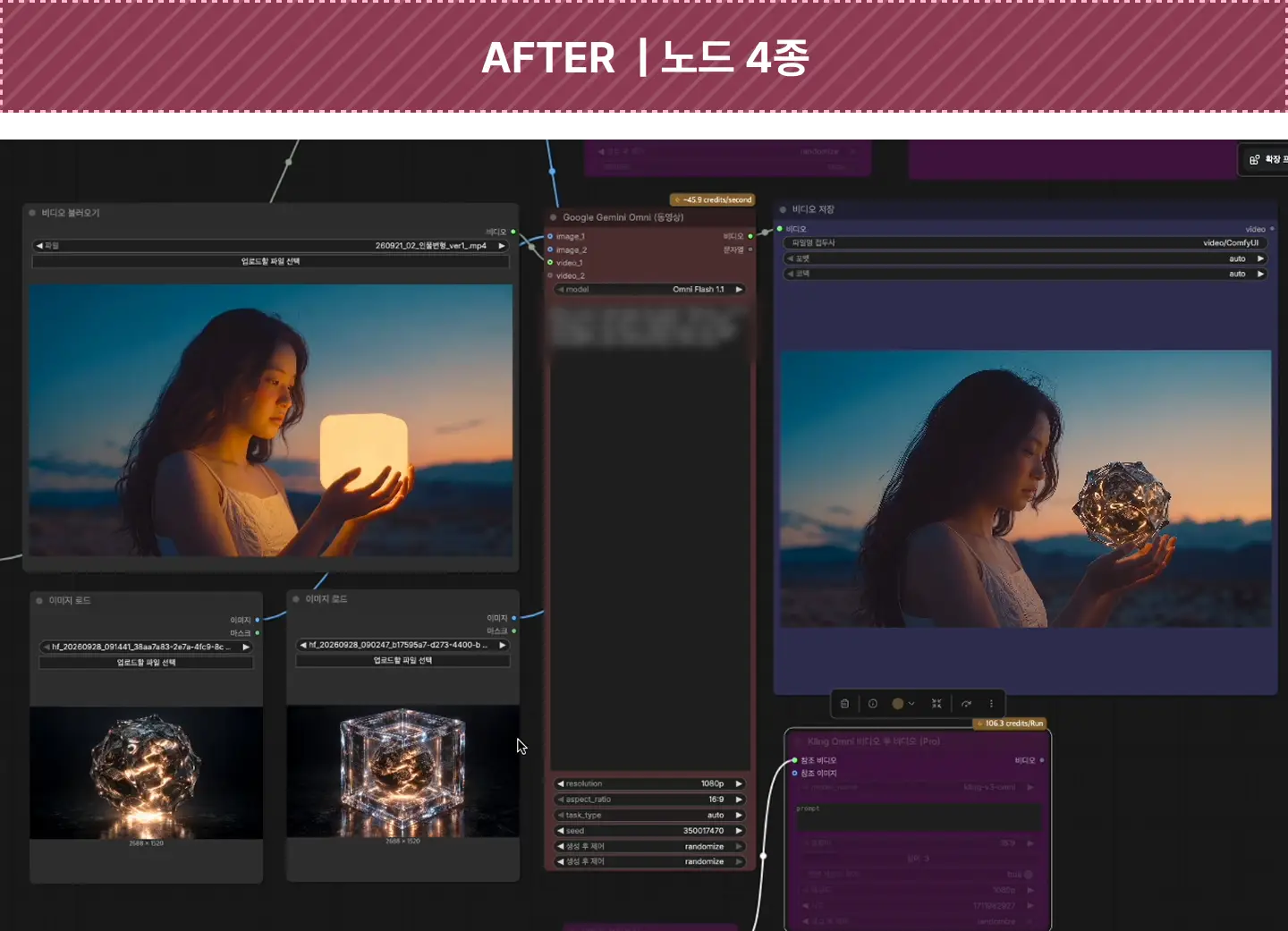This screenshot has height=931, width=1288.
Task: Click the crystal sphere image thumbnail
Action: pos(146,773)
